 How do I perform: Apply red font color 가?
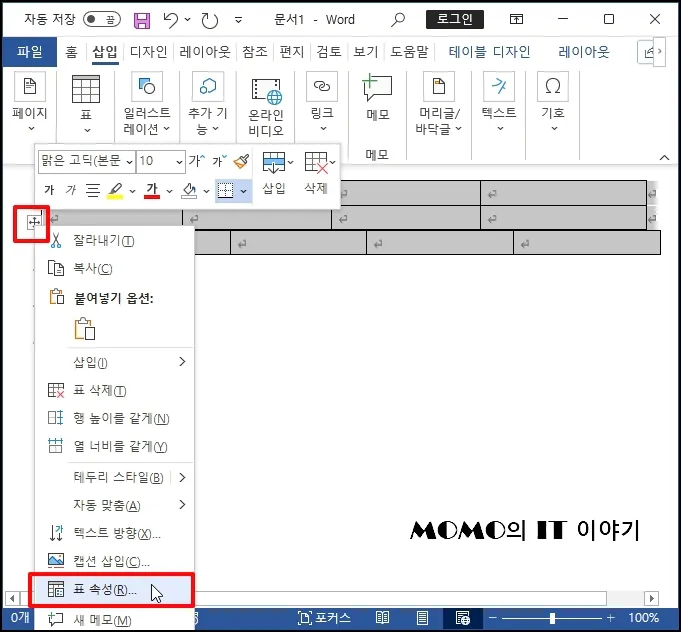(x=152, y=190)
